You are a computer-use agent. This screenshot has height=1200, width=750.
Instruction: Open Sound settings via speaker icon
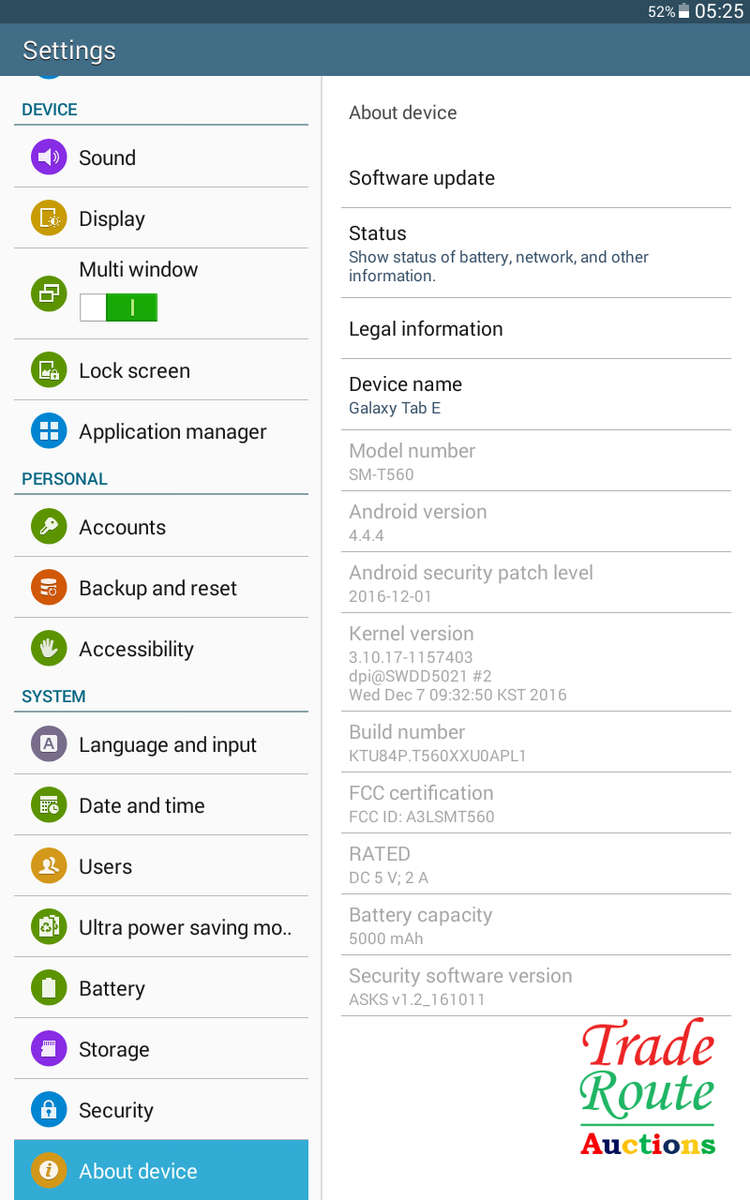[x=48, y=157]
